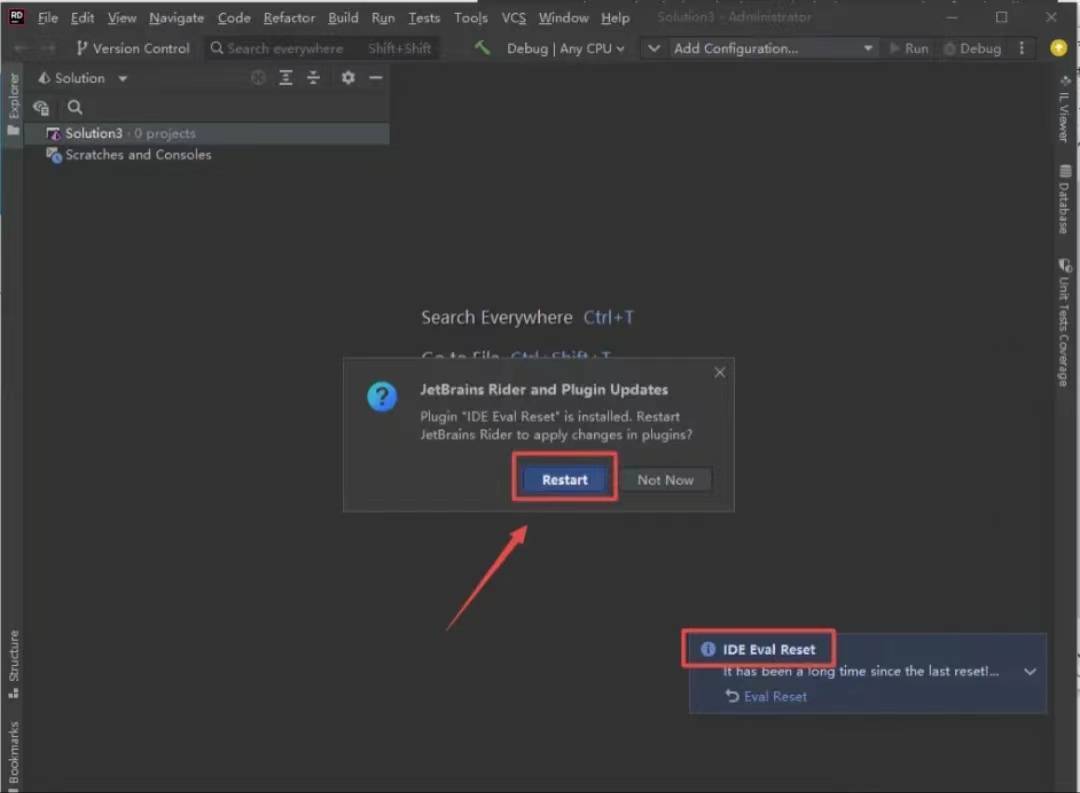Open the Bookmarks tool window tab
The width and height of the screenshot is (1080, 793).
pyautogui.click(x=13, y=756)
